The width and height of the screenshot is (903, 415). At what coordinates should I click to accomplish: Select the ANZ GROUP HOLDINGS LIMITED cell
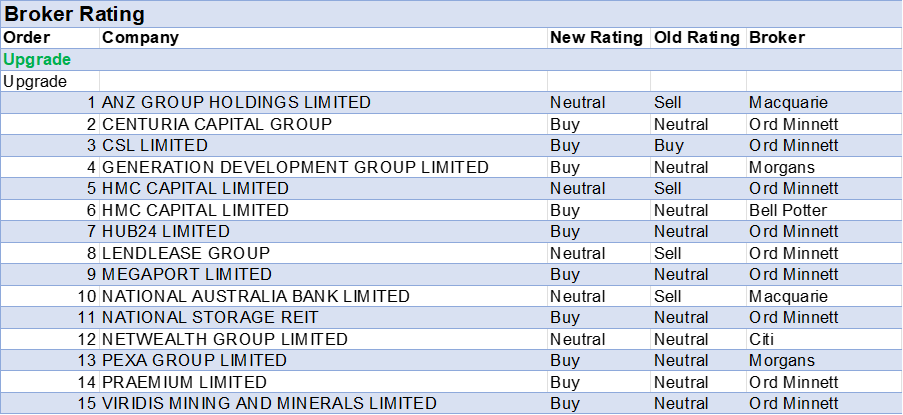pos(236,102)
